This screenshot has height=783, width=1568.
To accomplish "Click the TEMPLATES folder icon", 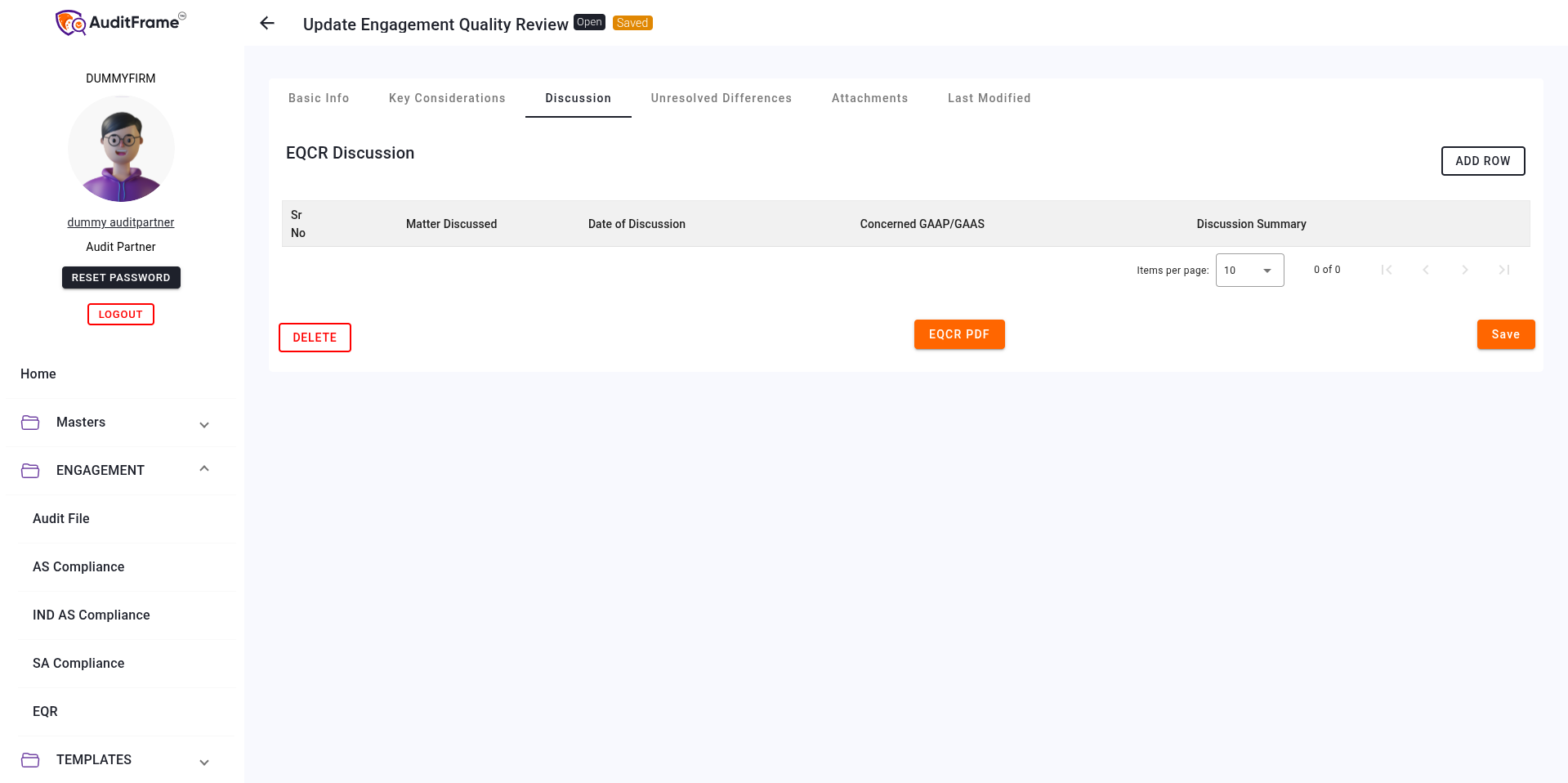I will click(x=30, y=759).
